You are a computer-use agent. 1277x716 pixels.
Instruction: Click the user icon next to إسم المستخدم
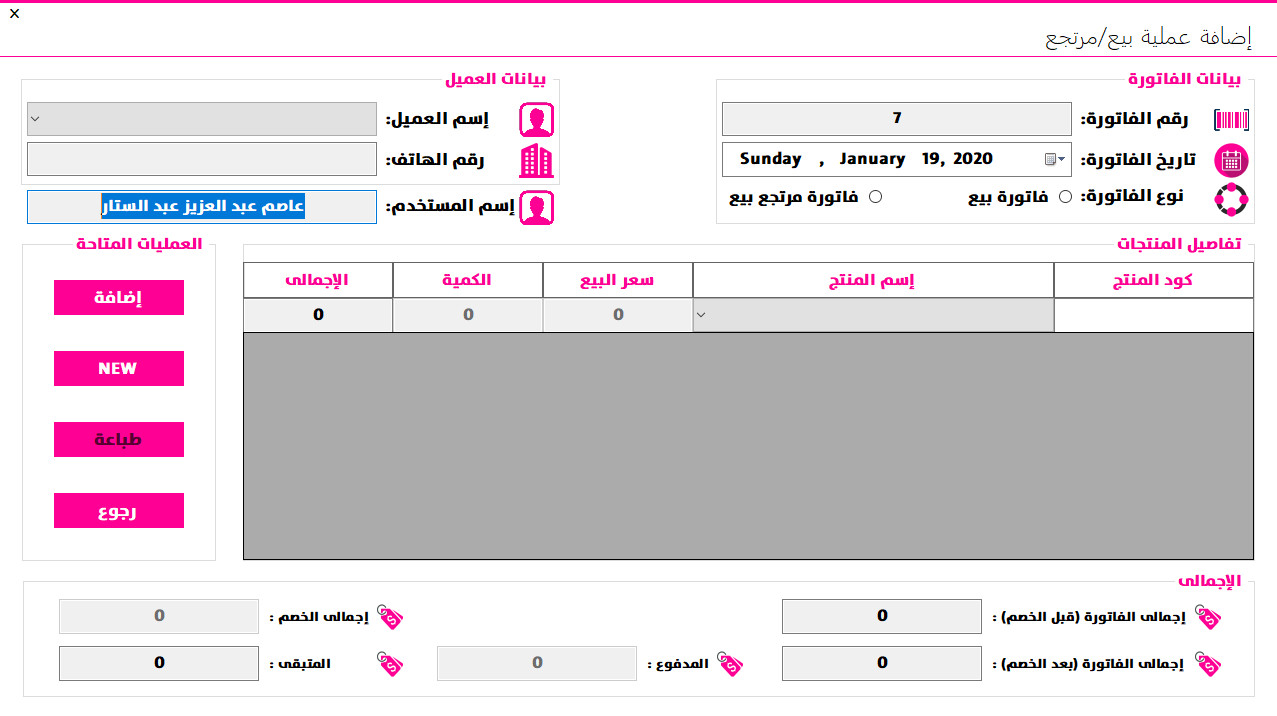pyautogui.click(x=536, y=207)
